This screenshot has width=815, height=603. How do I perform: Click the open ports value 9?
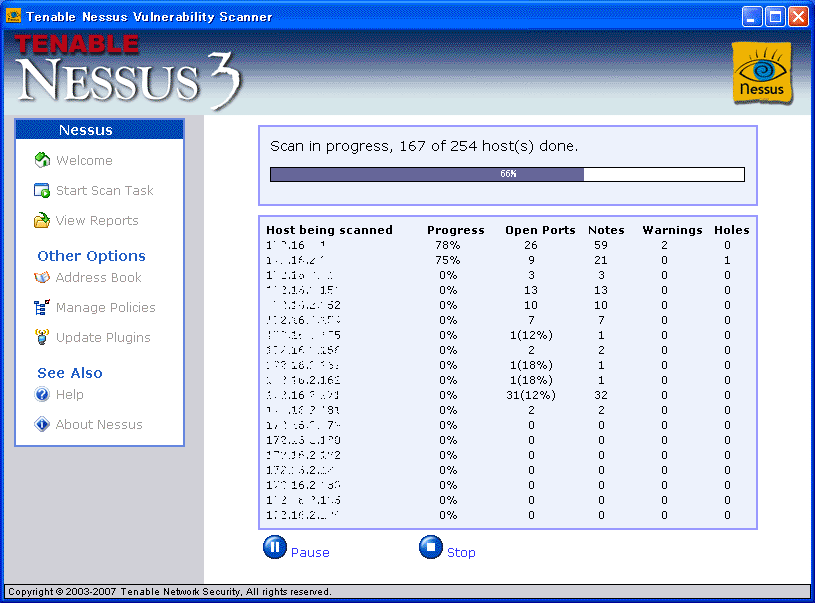click(x=531, y=260)
